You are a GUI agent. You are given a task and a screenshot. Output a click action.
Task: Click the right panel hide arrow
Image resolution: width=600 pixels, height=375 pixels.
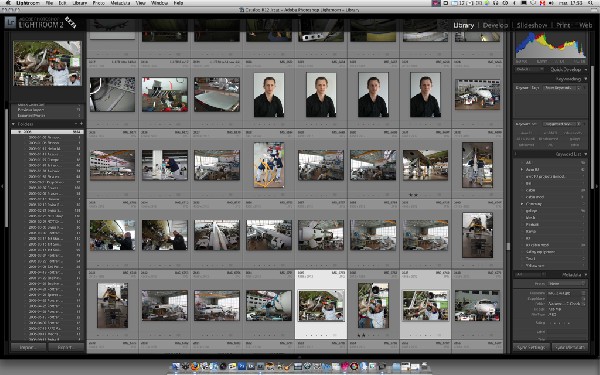click(x=598, y=186)
